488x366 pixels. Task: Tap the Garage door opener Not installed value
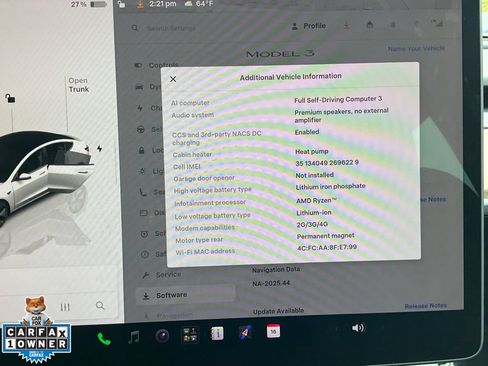314,175
